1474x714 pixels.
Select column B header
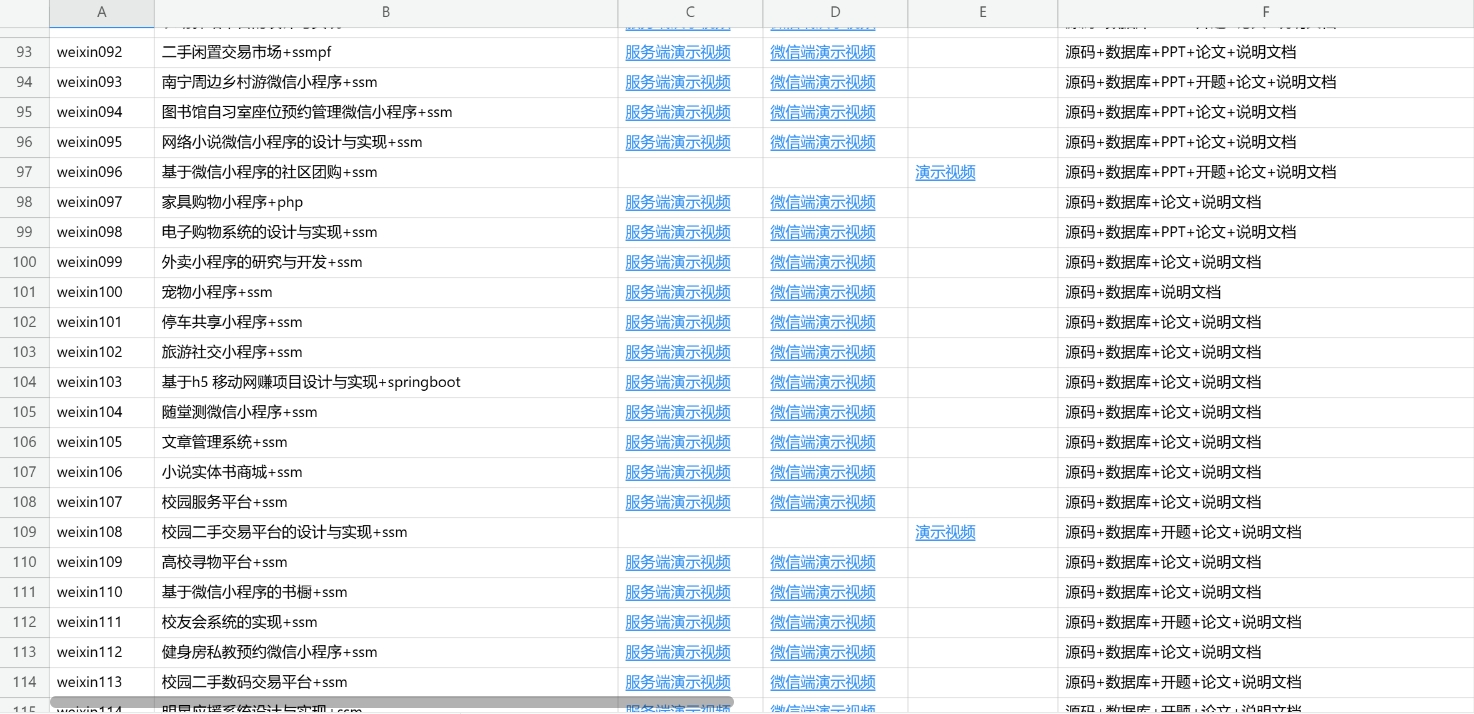(x=386, y=13)
